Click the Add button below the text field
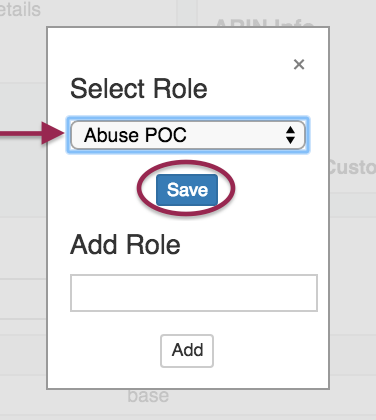The height and width of the screenshot is (420, 376). point(187,351)
